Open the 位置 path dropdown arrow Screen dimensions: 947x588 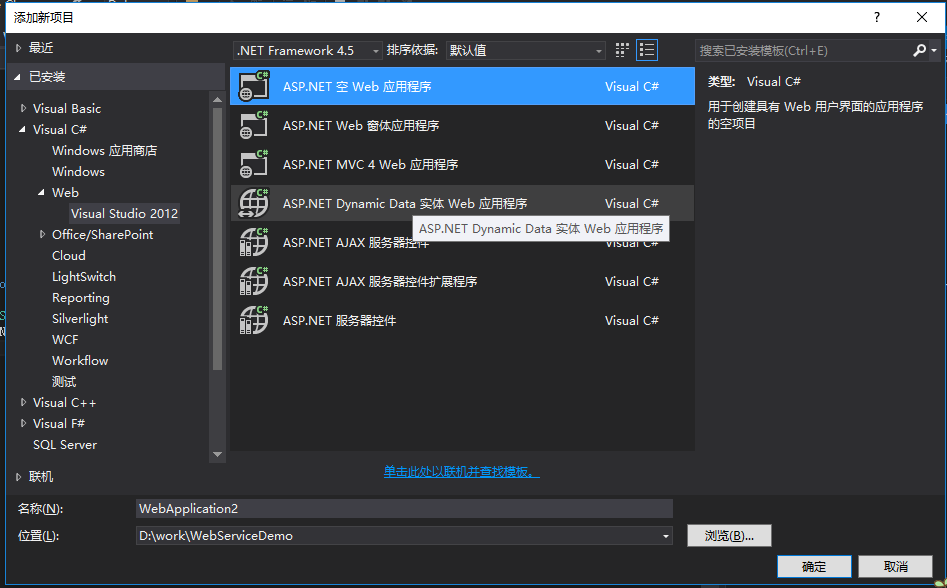(666, 536)
